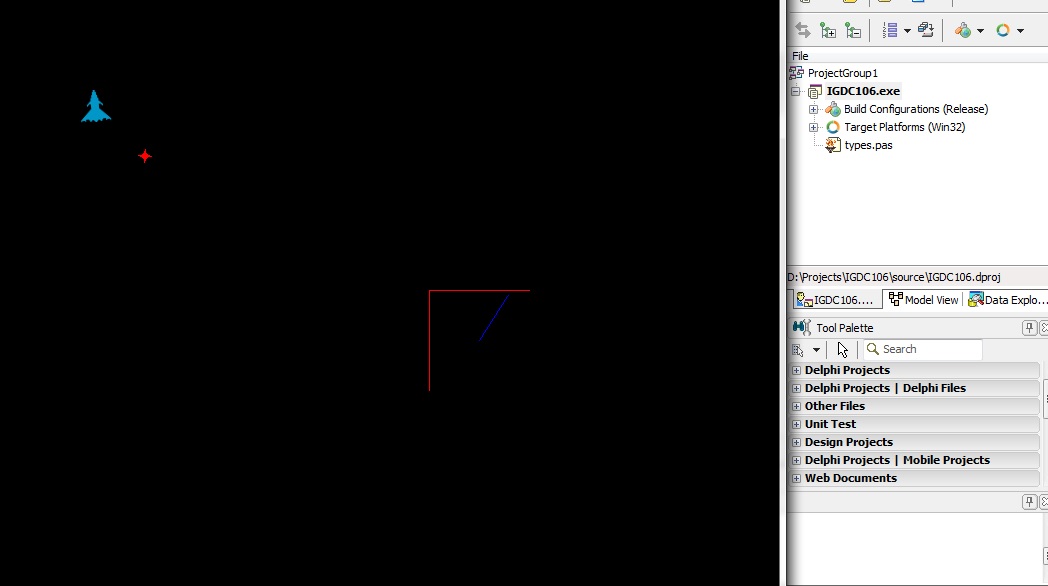Switch to the Data Explorer tab
This screenshot has width=1048, height=586.
pyautogui.click(x=1007, y=300)
